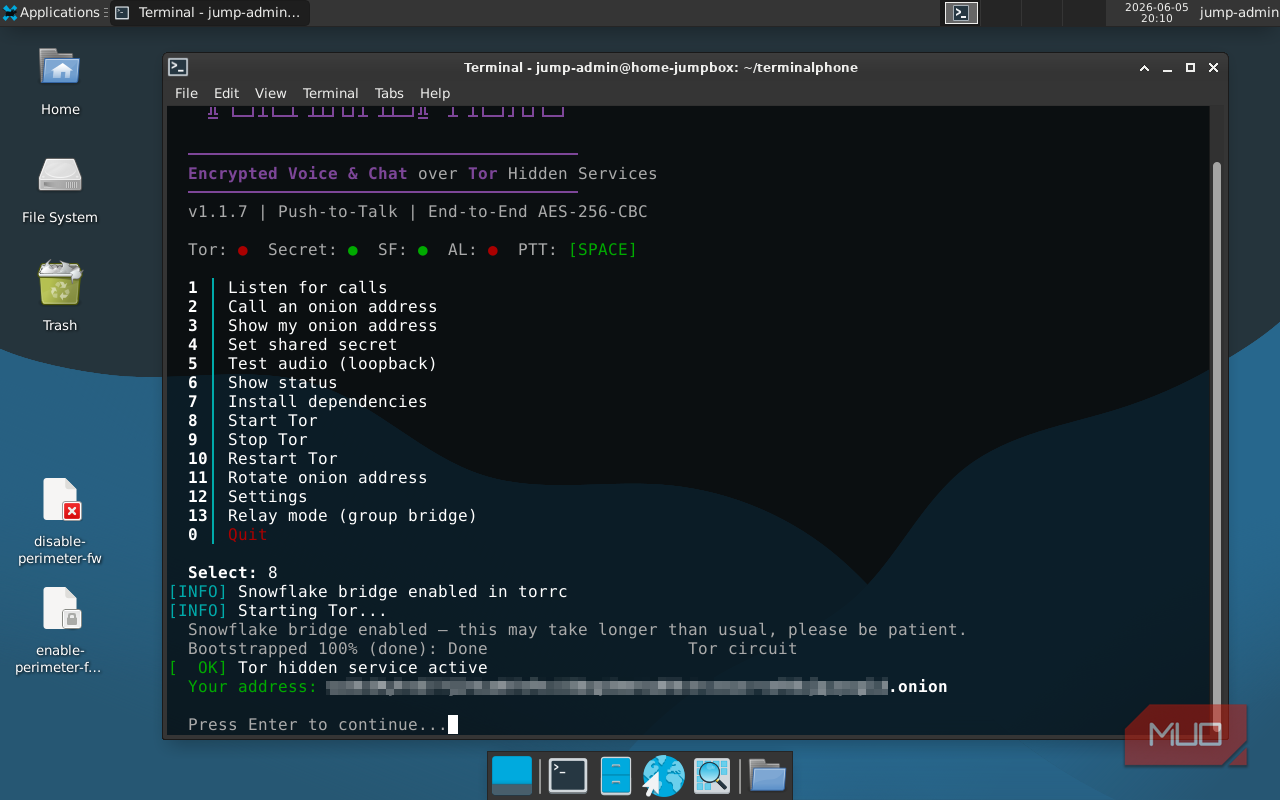Screen dimensions: 1280x800
Task: Launch Terminal Emulator from the dock
Action: pos(568,775)
